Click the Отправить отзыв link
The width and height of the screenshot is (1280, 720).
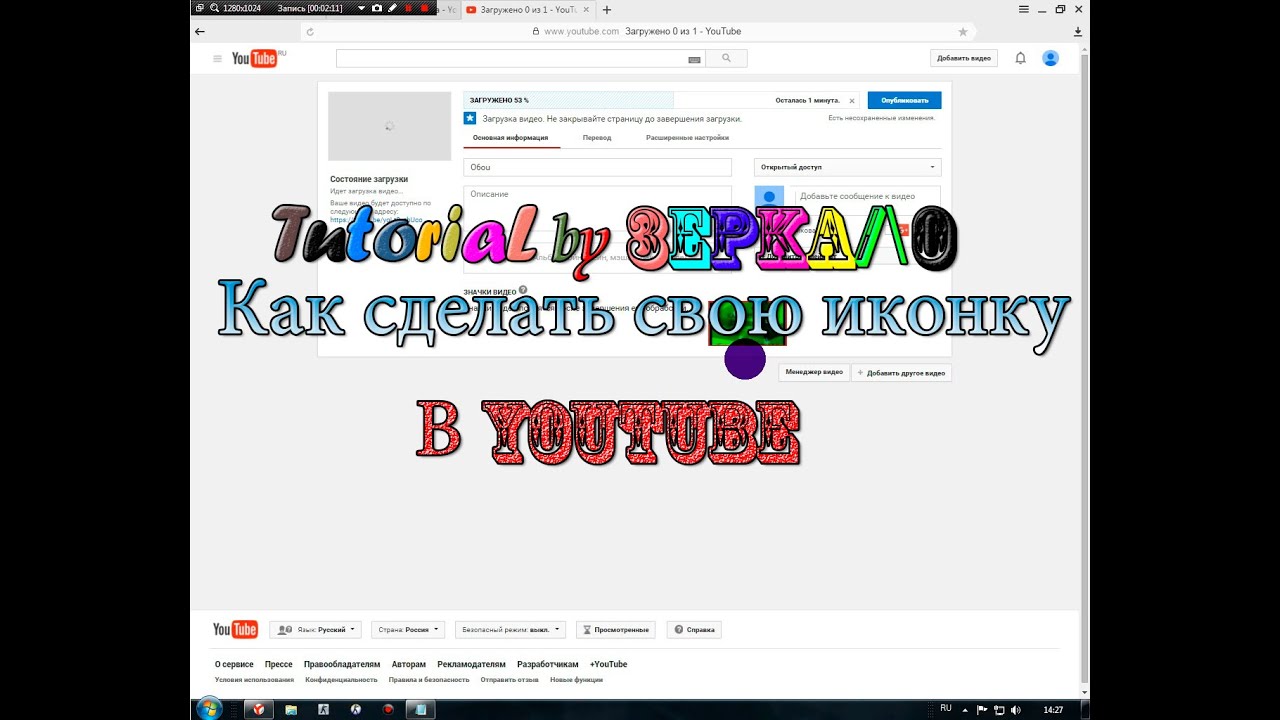[510, 680]
